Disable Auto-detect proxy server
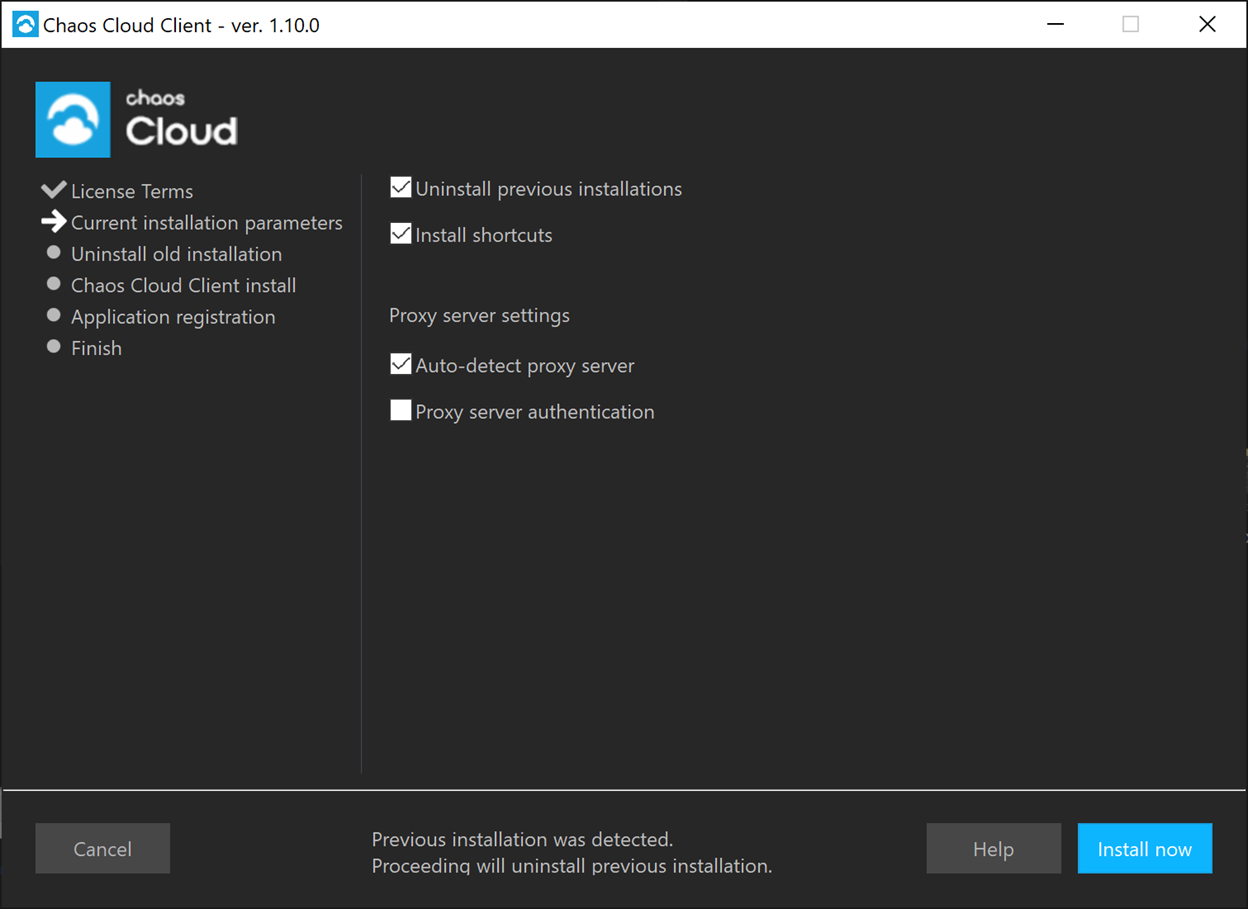Viewport: 1248px width, 909px height. click(400, 364)
